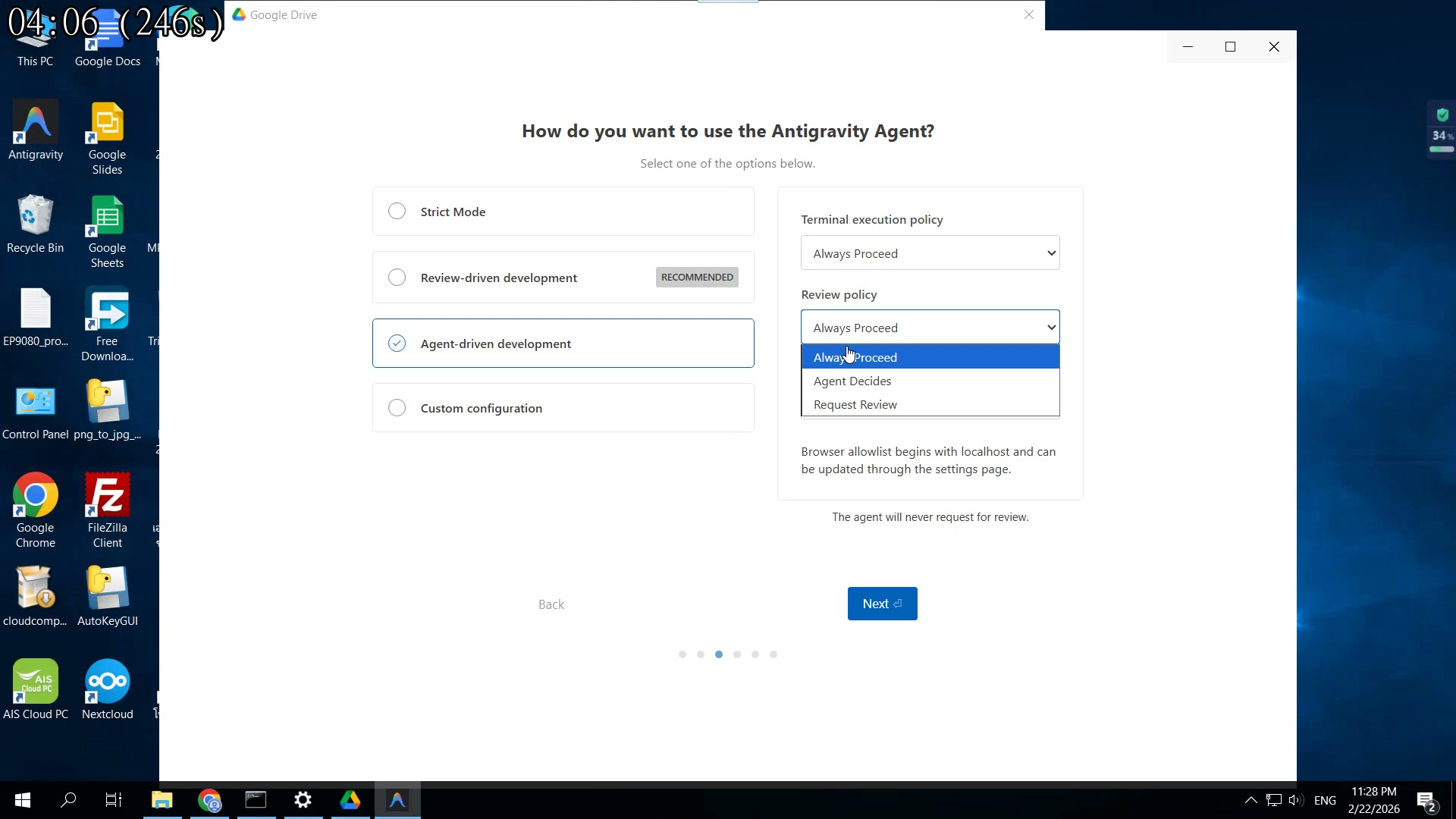Click the fourth pagination dot

point(737,654)
